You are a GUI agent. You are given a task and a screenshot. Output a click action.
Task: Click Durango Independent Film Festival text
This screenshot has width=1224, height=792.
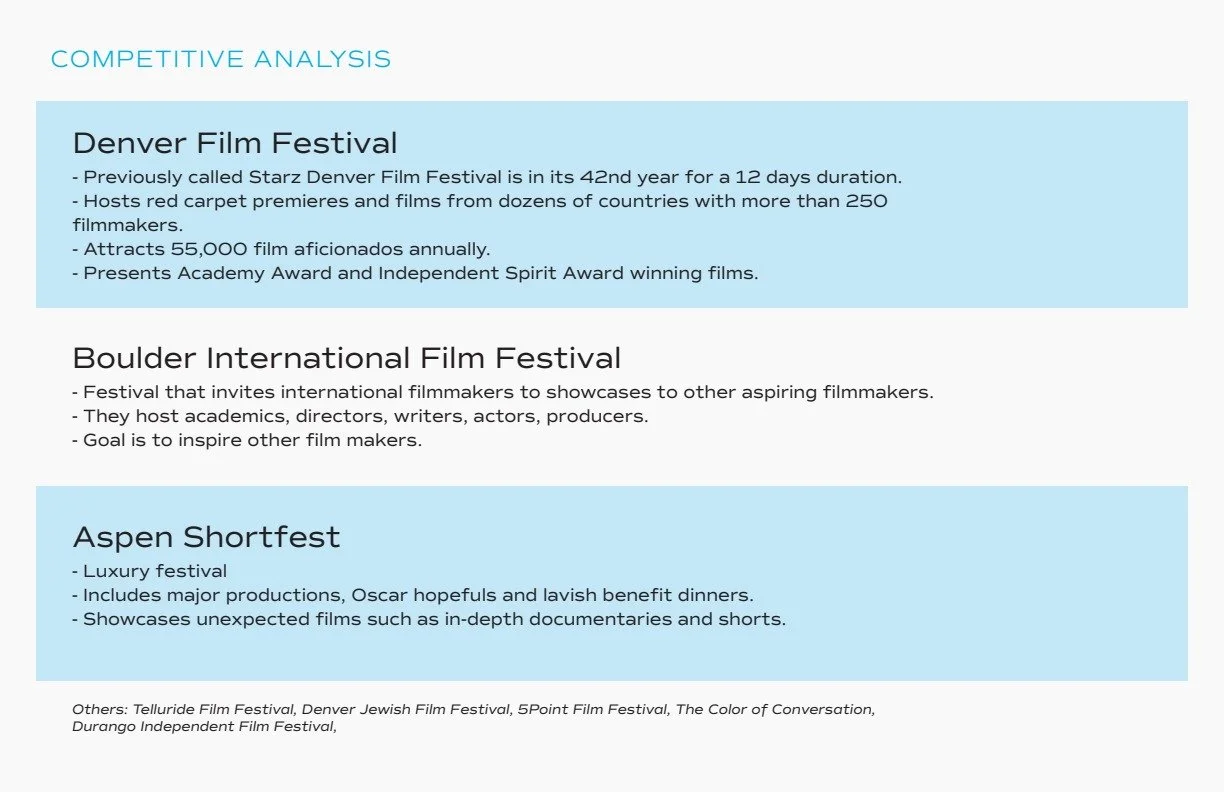point(204,726)
